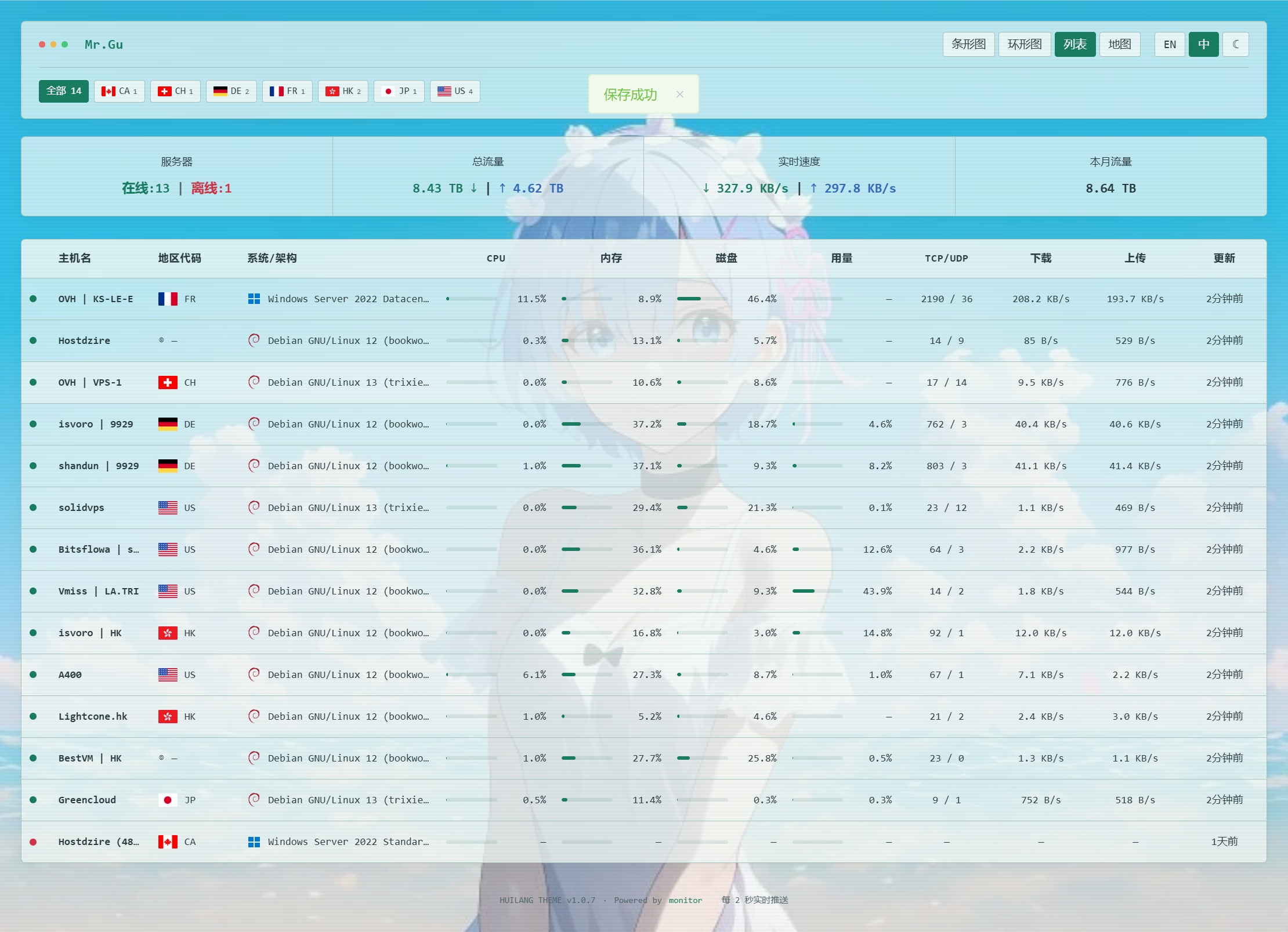Viewport: 1288px width, 932px height.
Task: Click hostname BestVM | HK
Action: coord(90,758)
